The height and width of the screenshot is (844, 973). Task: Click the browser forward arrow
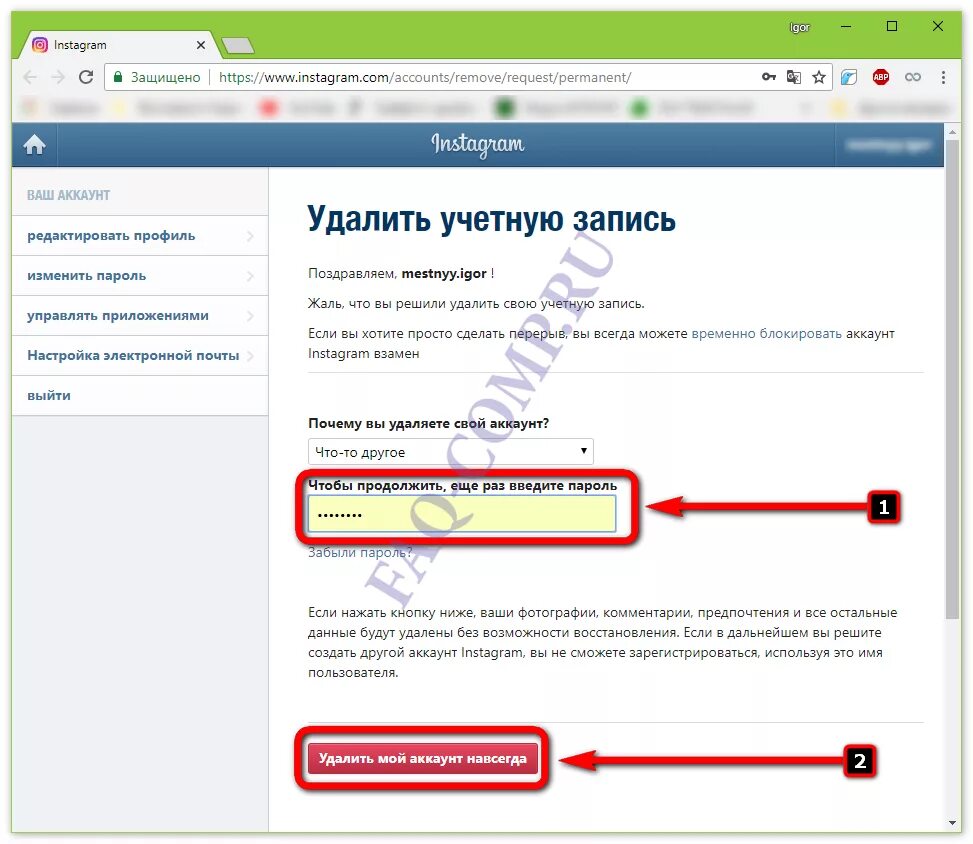(x=58, y=77)
